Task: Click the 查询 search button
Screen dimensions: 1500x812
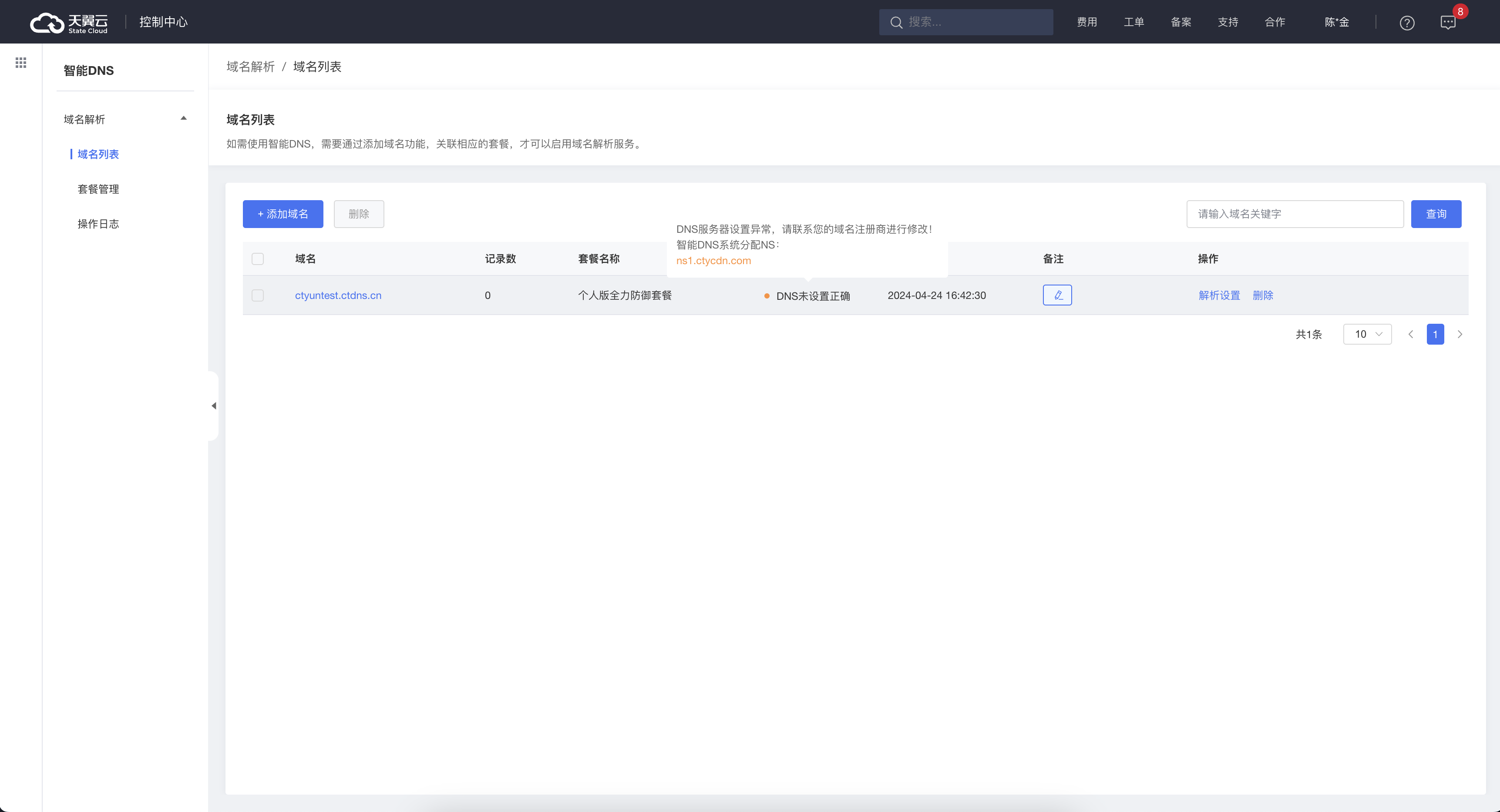Action: (1437, 213)
